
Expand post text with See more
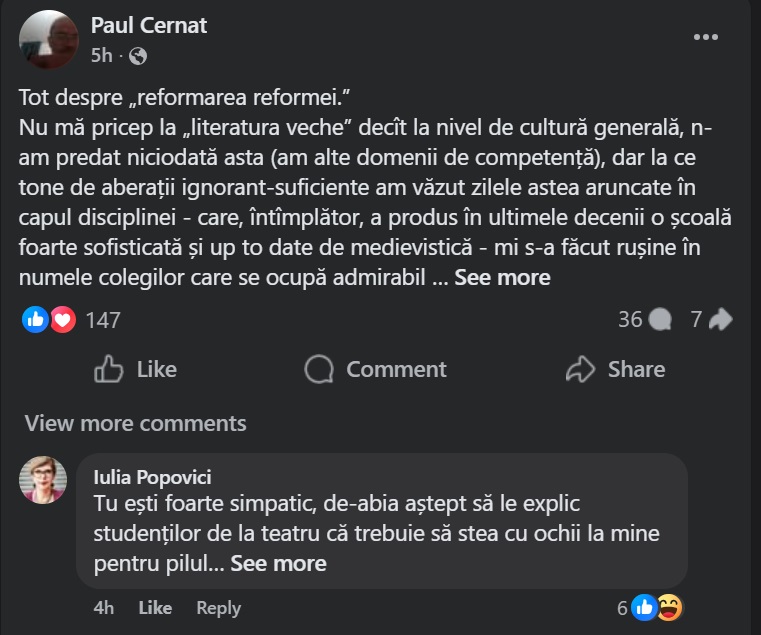(x=502, y=277)
